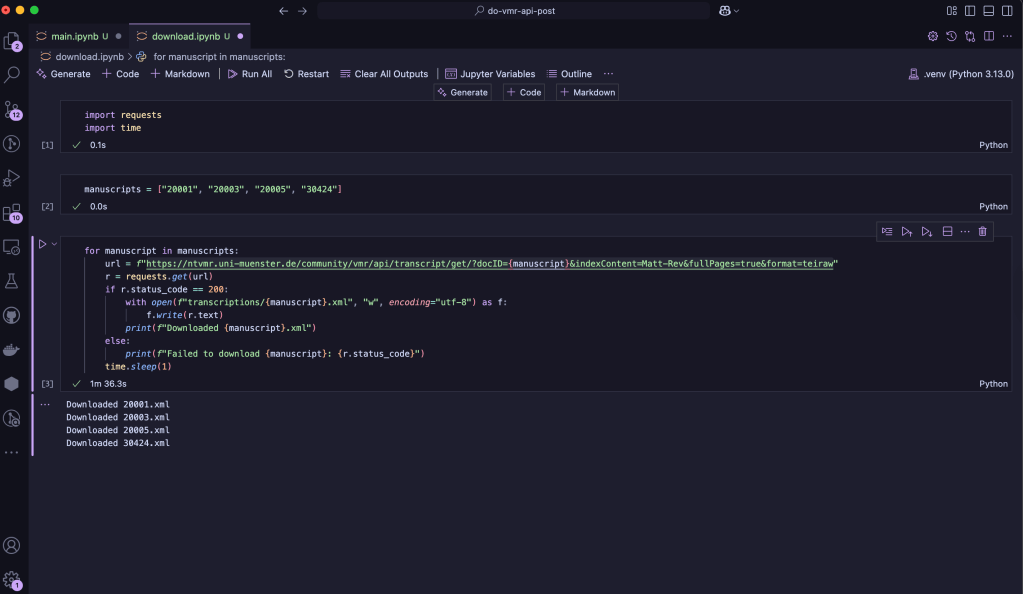The width and height of the screenshot is (1023, 594).
Task: Open the Copilot dropdown in title bar
Action: click(728, 10)
